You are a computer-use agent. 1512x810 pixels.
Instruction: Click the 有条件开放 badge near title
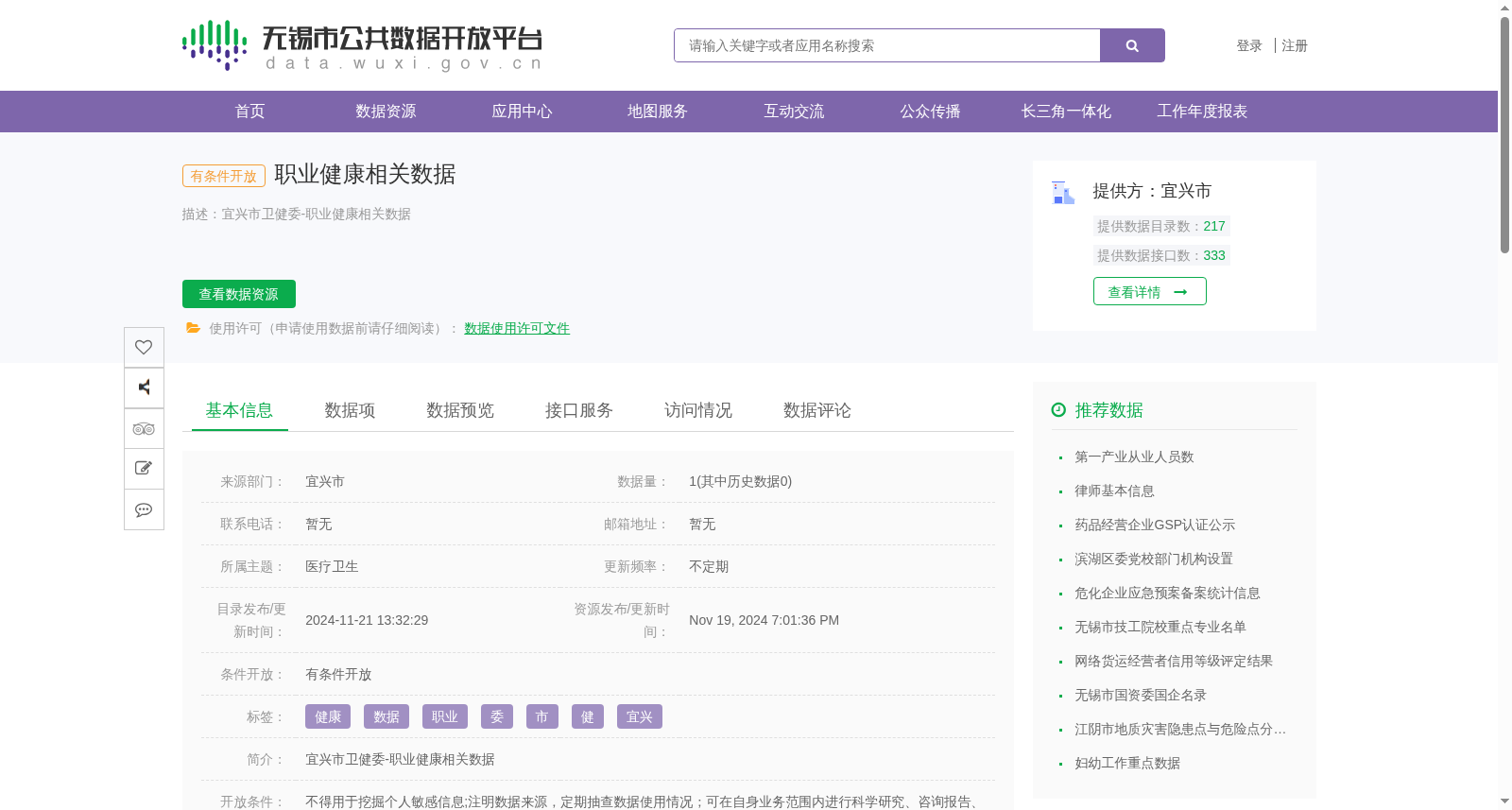(224, 176)
